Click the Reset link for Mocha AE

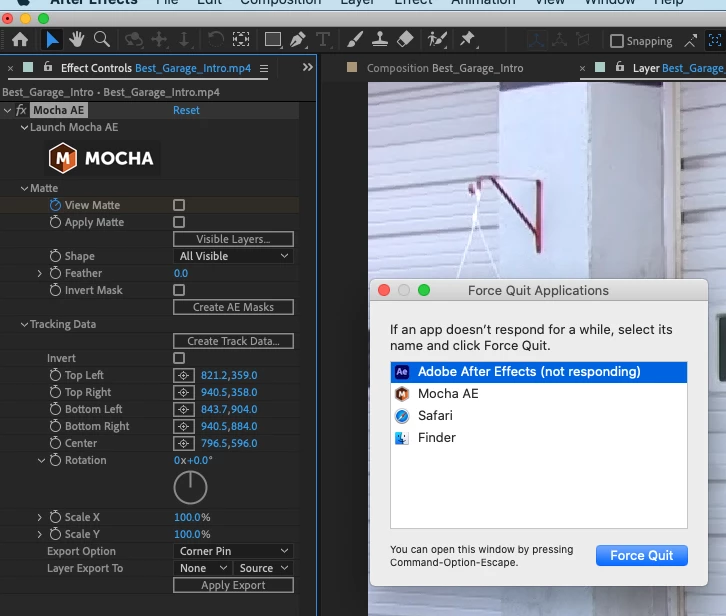click(x=186, y=110)
